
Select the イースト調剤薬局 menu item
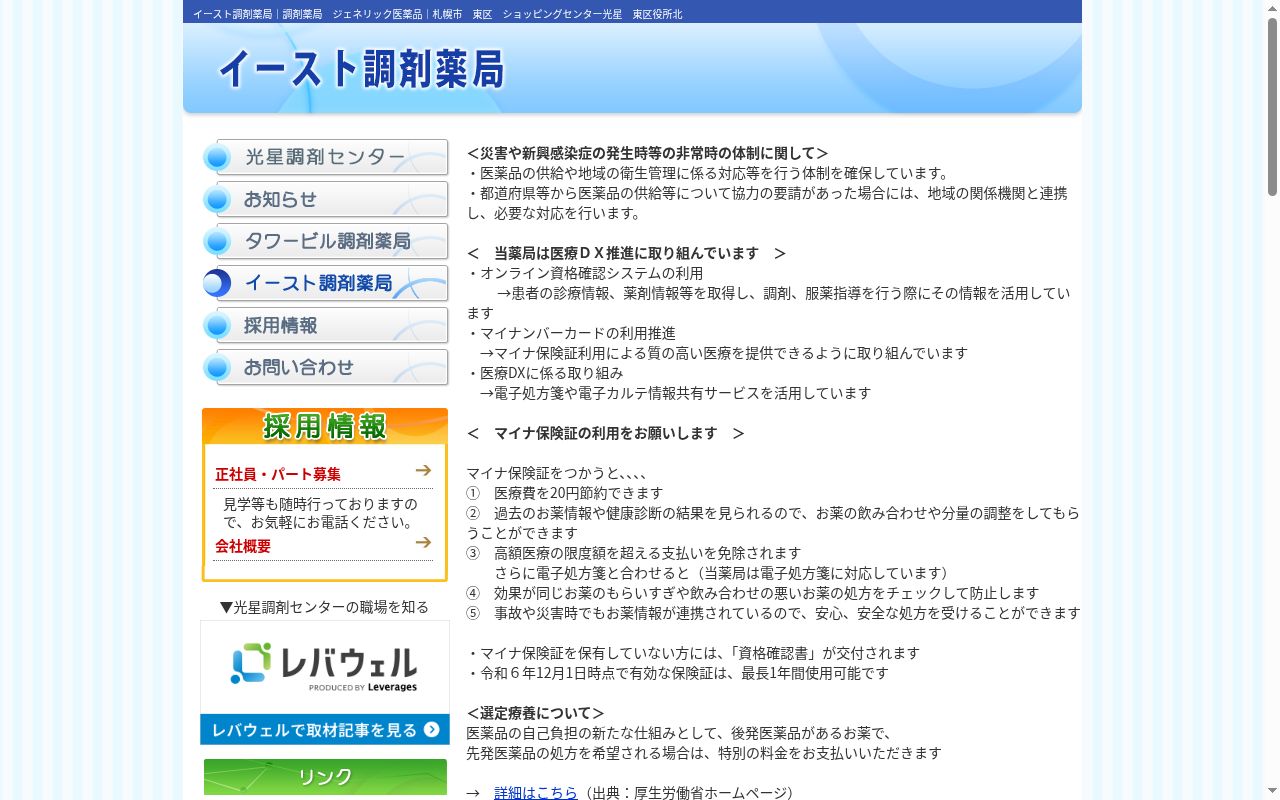click(x=325, y=283)
